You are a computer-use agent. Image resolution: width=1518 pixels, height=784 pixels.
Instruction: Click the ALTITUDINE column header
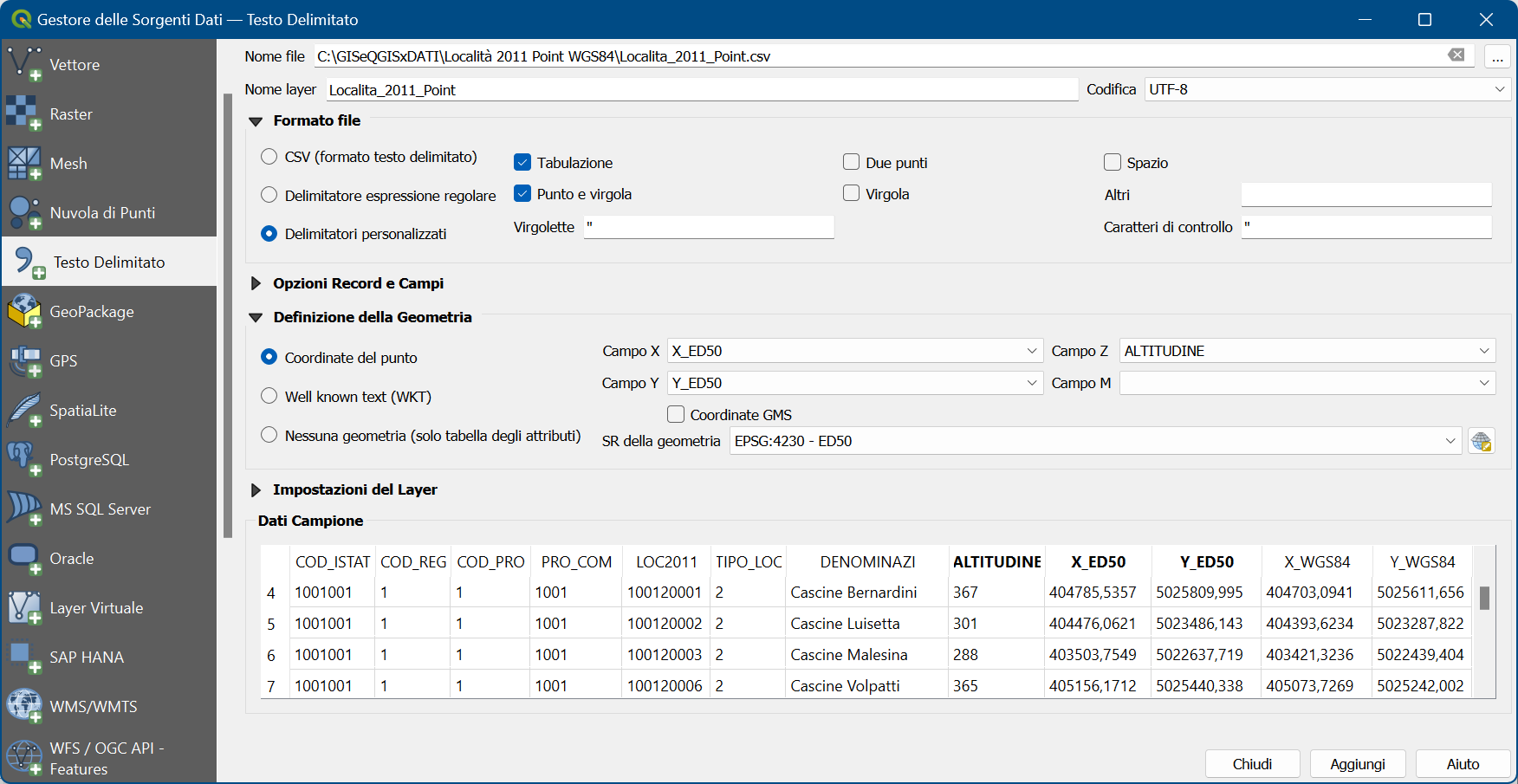coord(996,562)
